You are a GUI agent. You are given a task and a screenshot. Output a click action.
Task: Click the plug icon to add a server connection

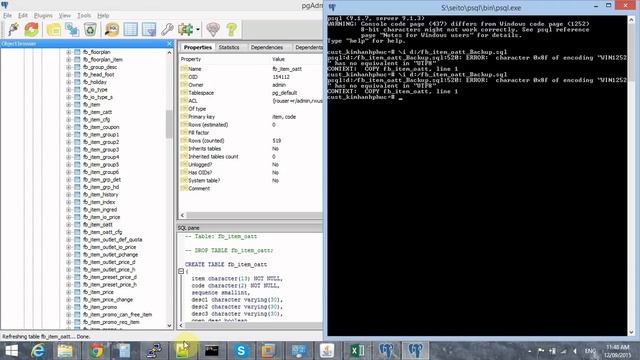click(x=13, y=29)
